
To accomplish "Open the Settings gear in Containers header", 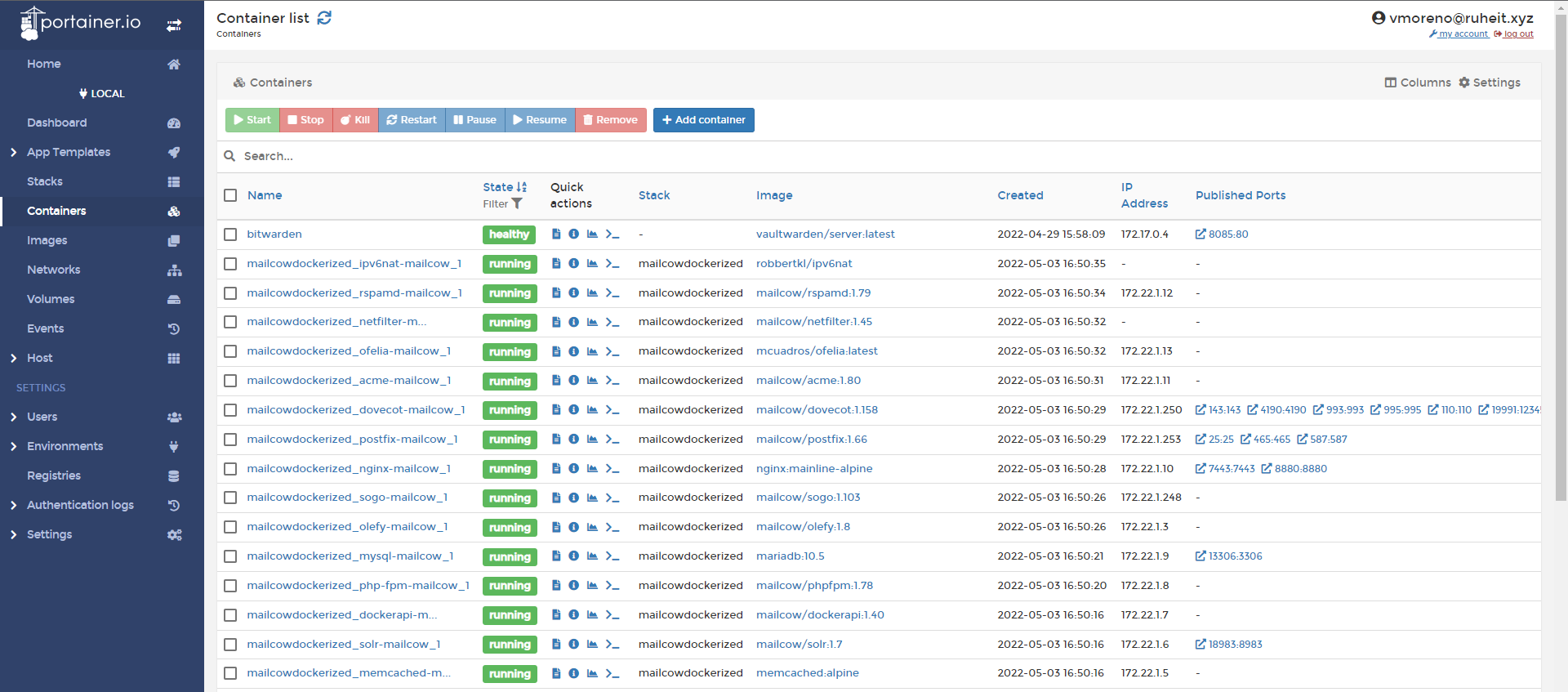I will click(x=1490, y=83).
